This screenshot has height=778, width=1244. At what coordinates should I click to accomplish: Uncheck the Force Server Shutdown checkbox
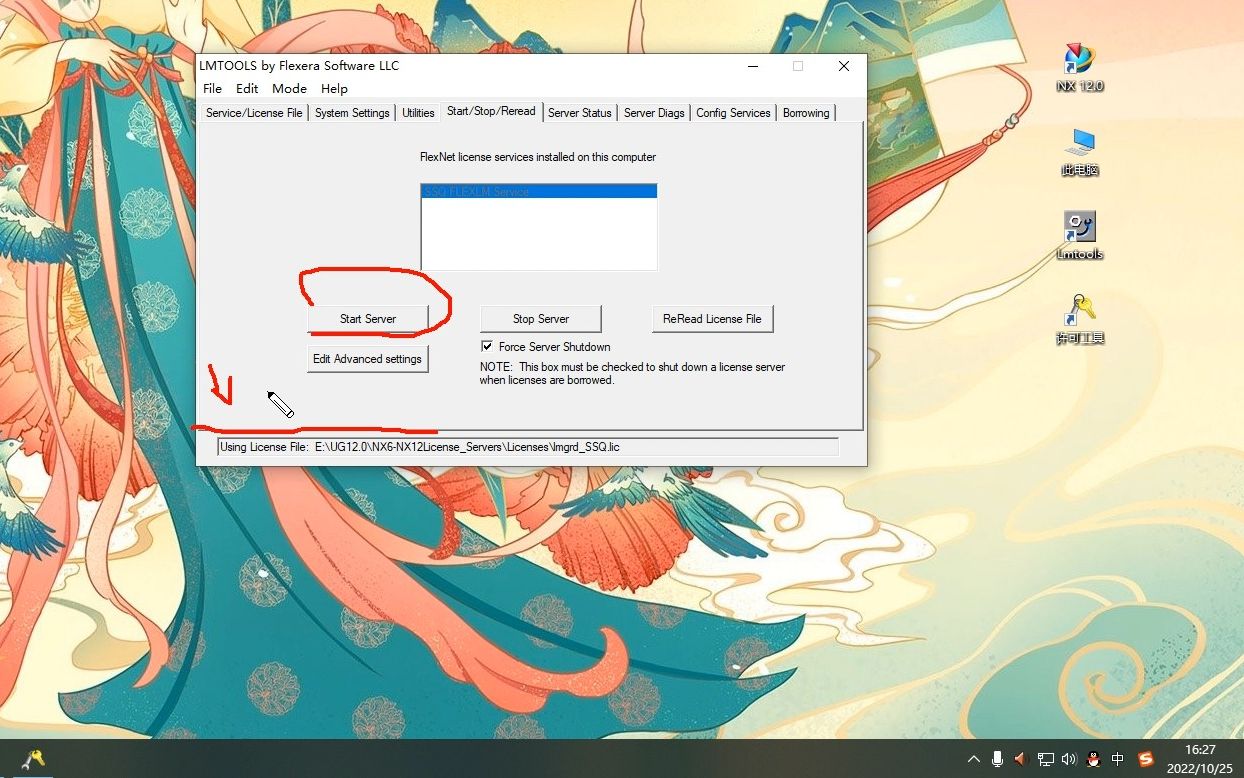point(487,347)
